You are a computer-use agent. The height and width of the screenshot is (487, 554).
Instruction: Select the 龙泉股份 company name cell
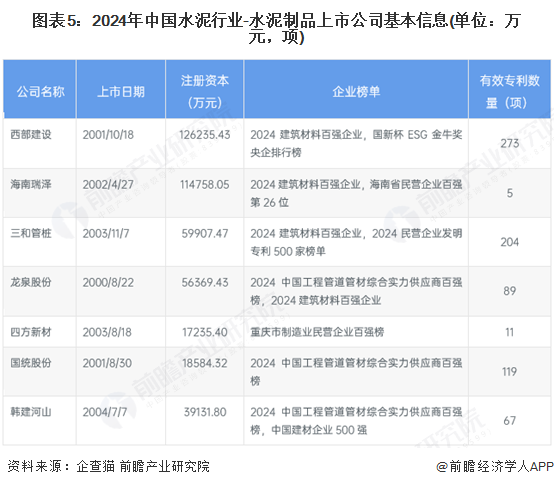coord(40,291)
